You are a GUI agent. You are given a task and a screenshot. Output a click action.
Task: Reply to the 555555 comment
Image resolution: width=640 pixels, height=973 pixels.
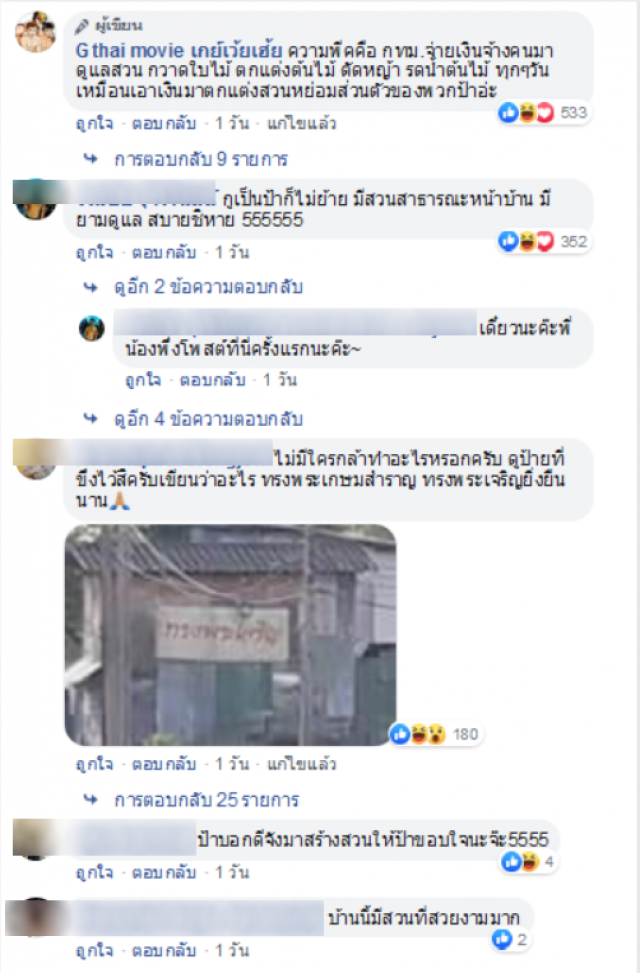[164, 253]
